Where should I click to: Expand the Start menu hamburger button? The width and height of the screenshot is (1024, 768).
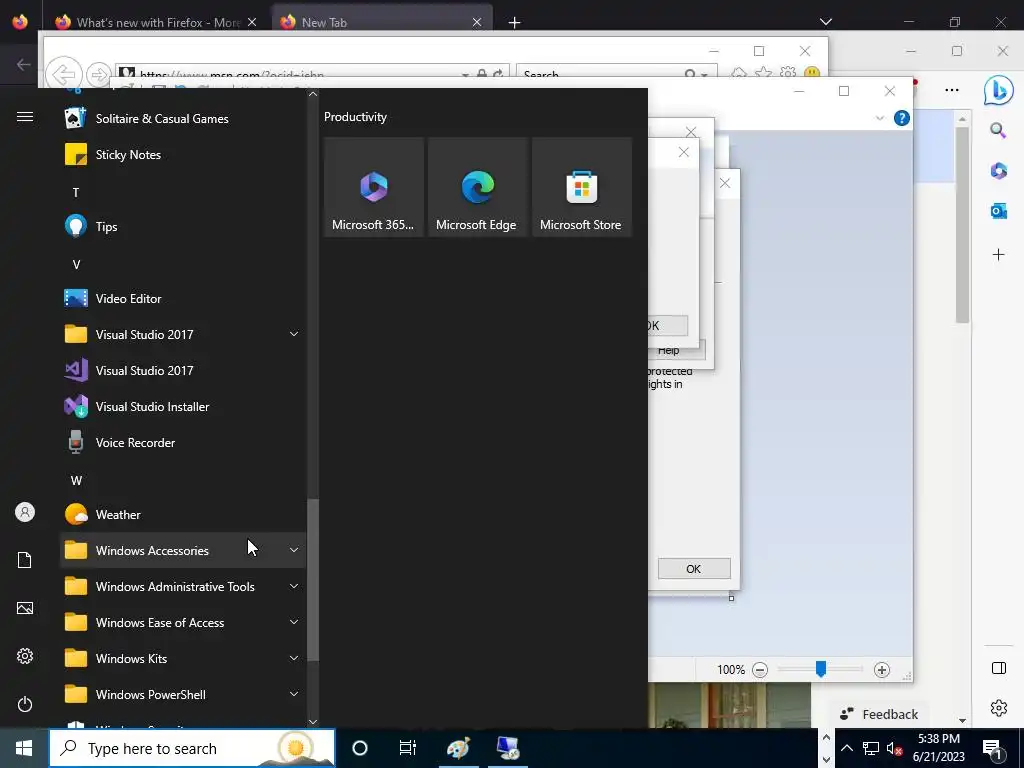25,117
